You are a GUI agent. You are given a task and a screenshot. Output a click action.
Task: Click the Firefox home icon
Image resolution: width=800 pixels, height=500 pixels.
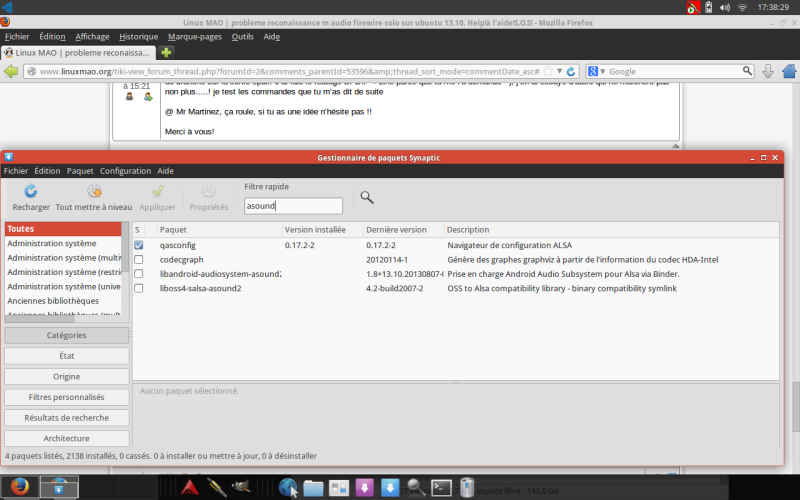789,71
